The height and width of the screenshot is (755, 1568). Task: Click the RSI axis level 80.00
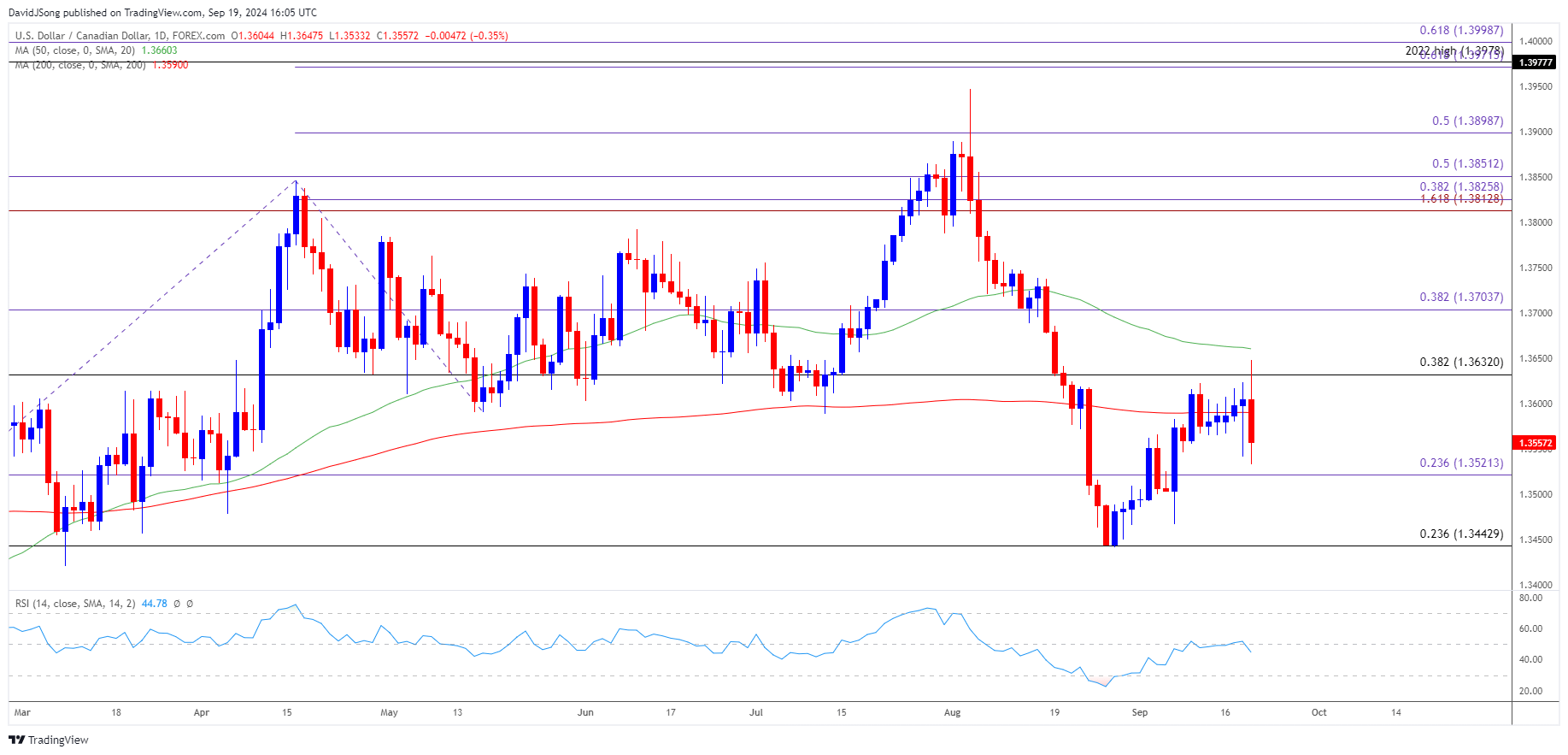click(x=1531, y=598)
